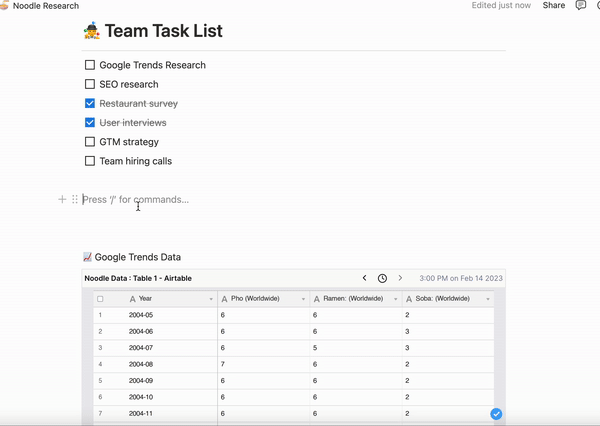This screenshot has width=600, height=426.
Task: Expand Soba: (Worldwide) column menu
Action: pos(488,299)
